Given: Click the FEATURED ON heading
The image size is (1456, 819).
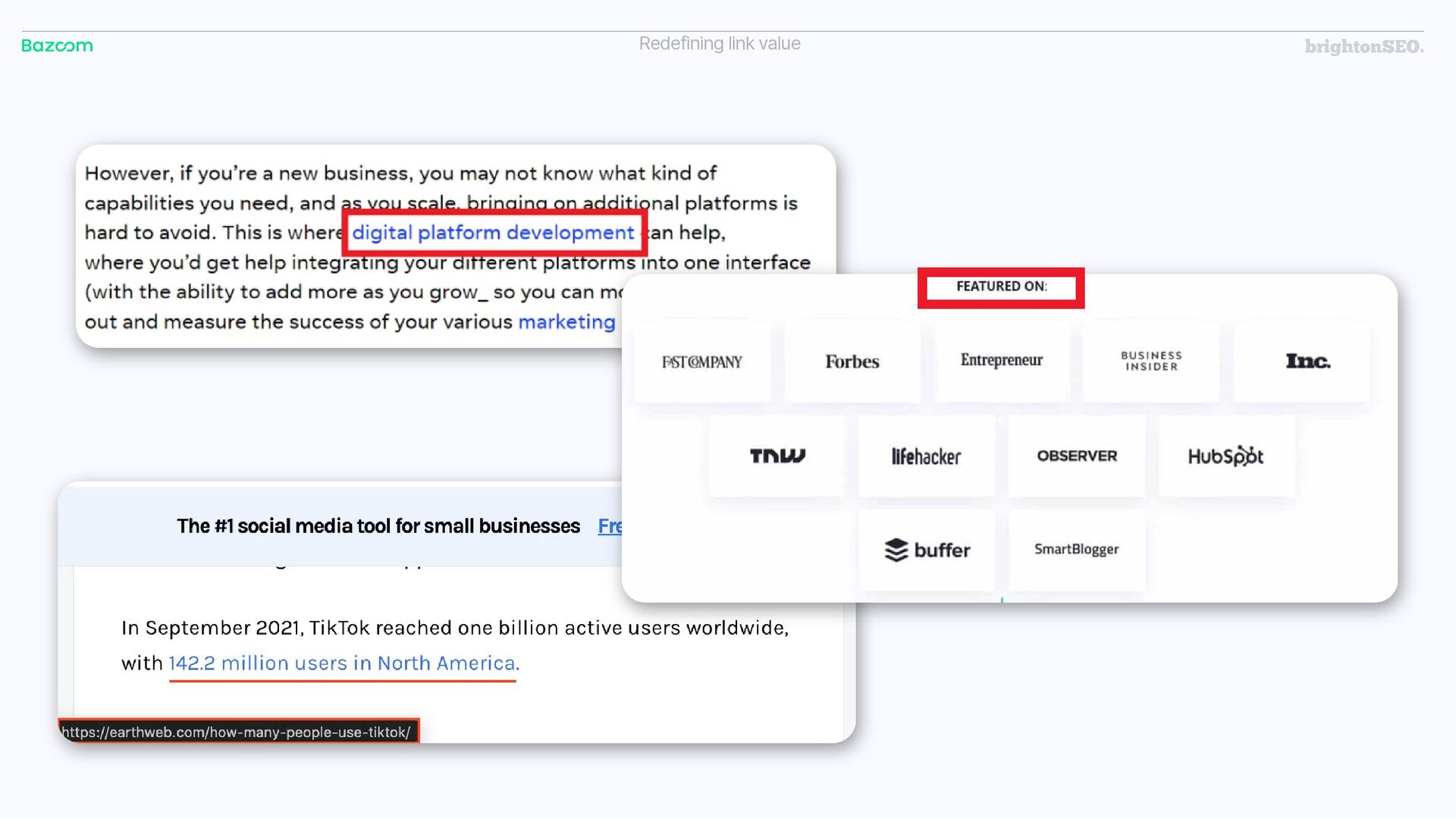Looking at the screenshot, I should point(1001,287).
